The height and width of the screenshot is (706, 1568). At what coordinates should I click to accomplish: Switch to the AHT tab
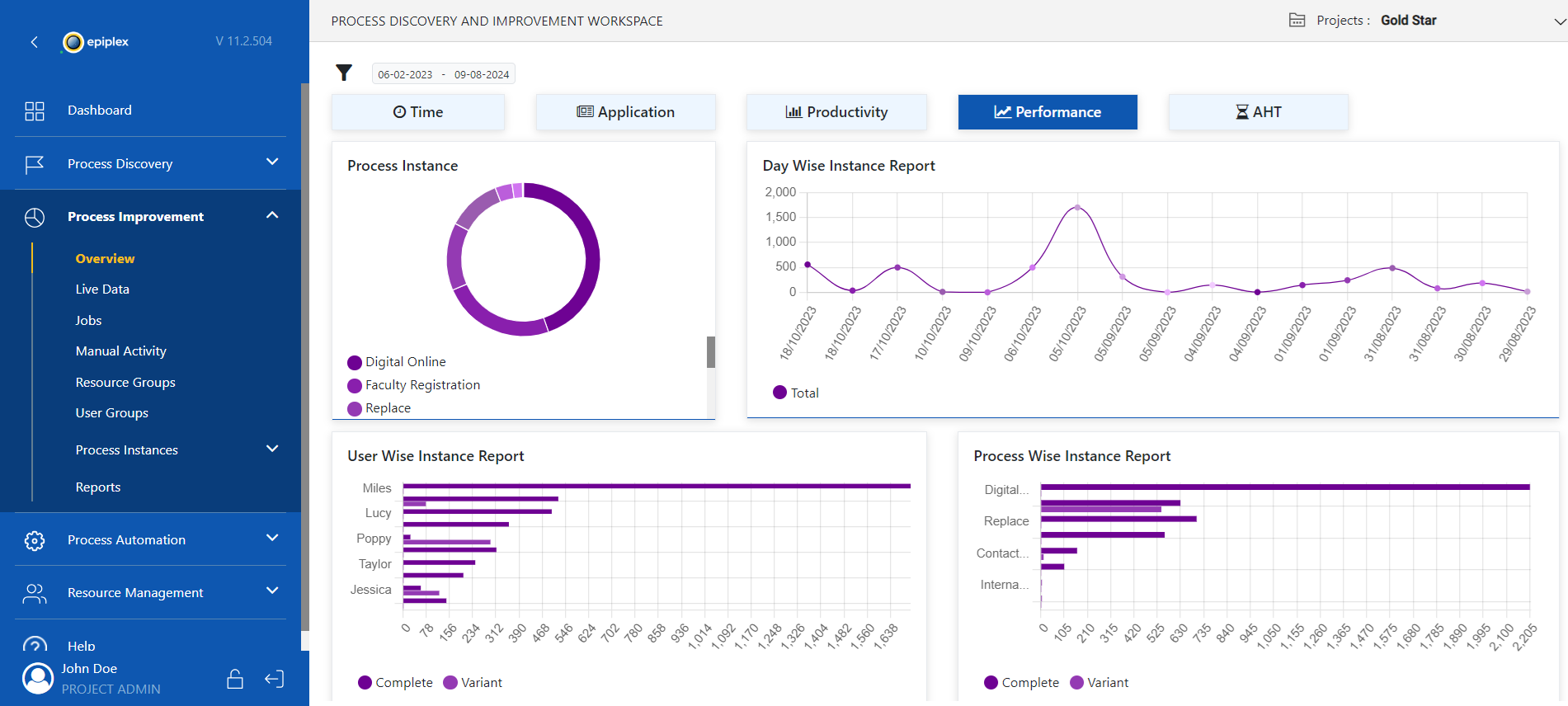[x=1259, y=112]
